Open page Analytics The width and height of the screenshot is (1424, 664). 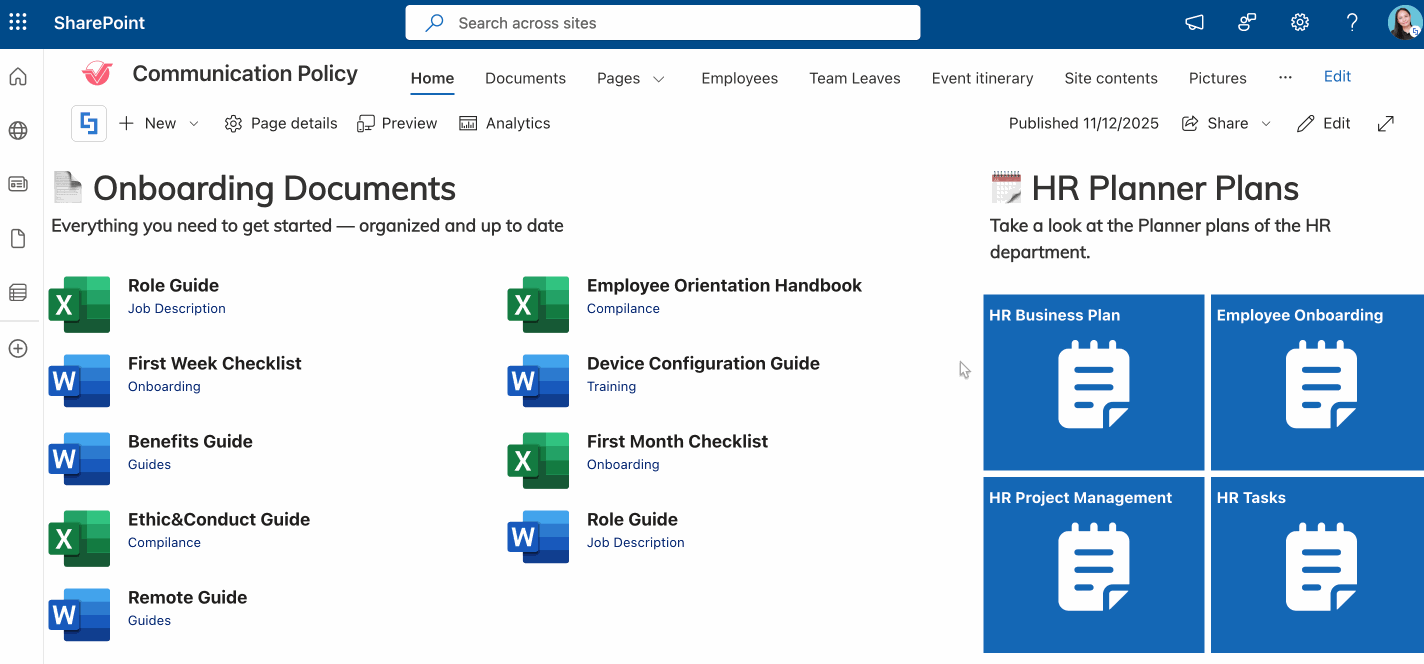point(505,123)
